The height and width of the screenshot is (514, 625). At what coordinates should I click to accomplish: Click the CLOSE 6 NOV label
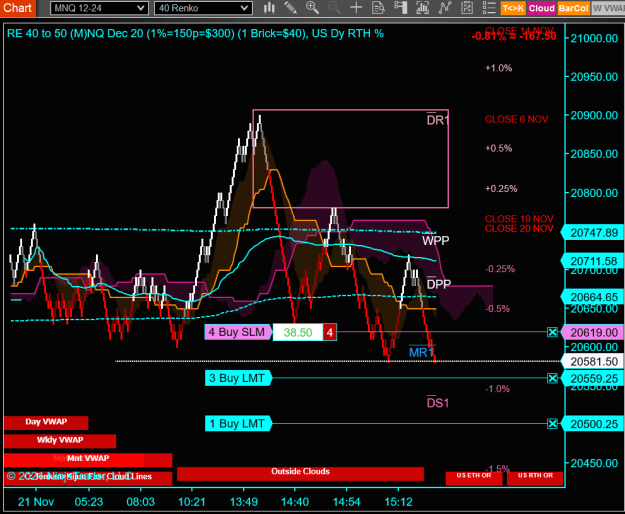pyautogui.click(x=516, y=119)
